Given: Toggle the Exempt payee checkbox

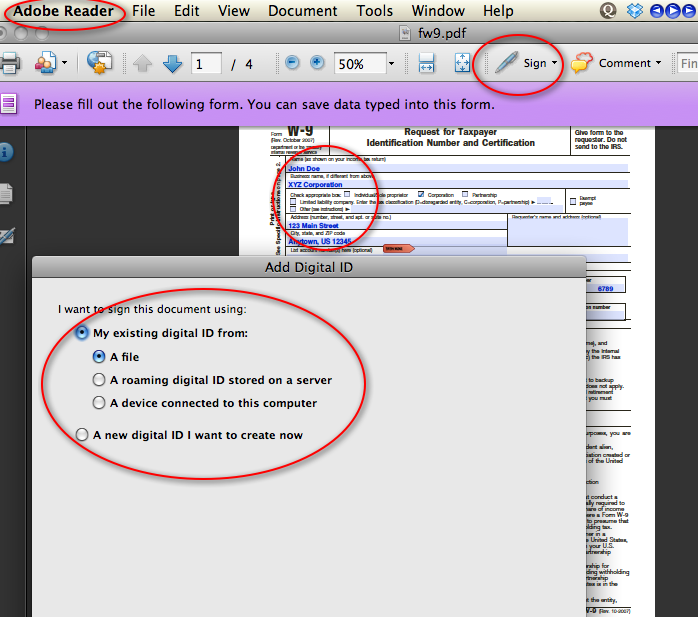Looking at the screenshot, I should point(573,202).
